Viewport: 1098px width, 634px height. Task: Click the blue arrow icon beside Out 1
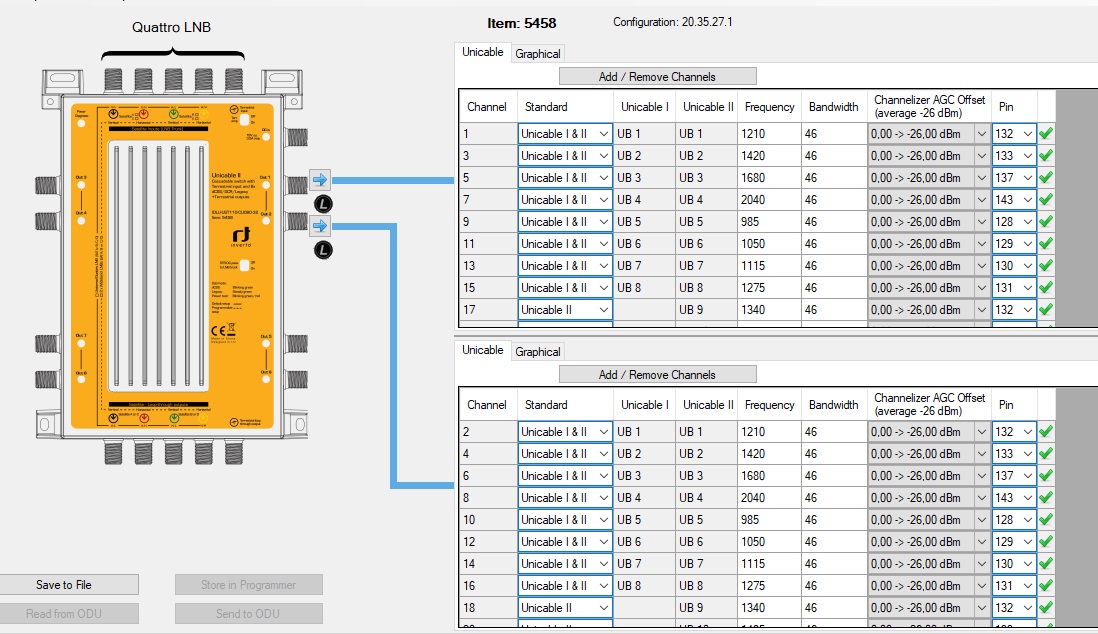point(320,179)
